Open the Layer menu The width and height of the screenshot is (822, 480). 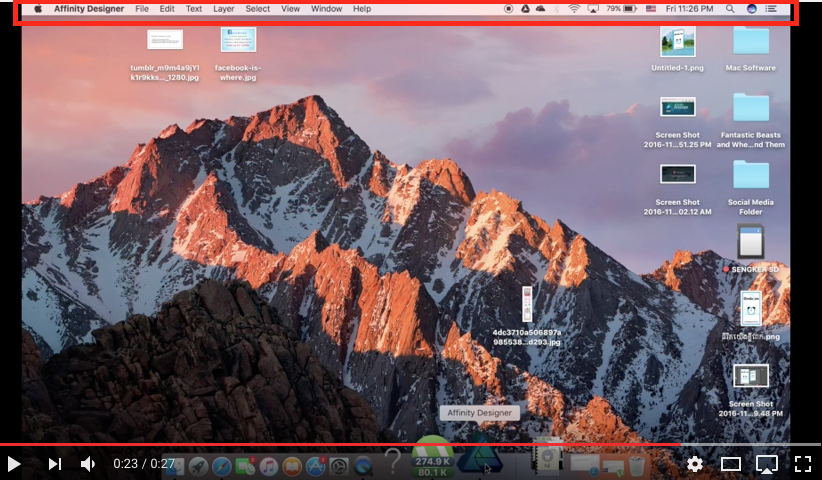224,9
